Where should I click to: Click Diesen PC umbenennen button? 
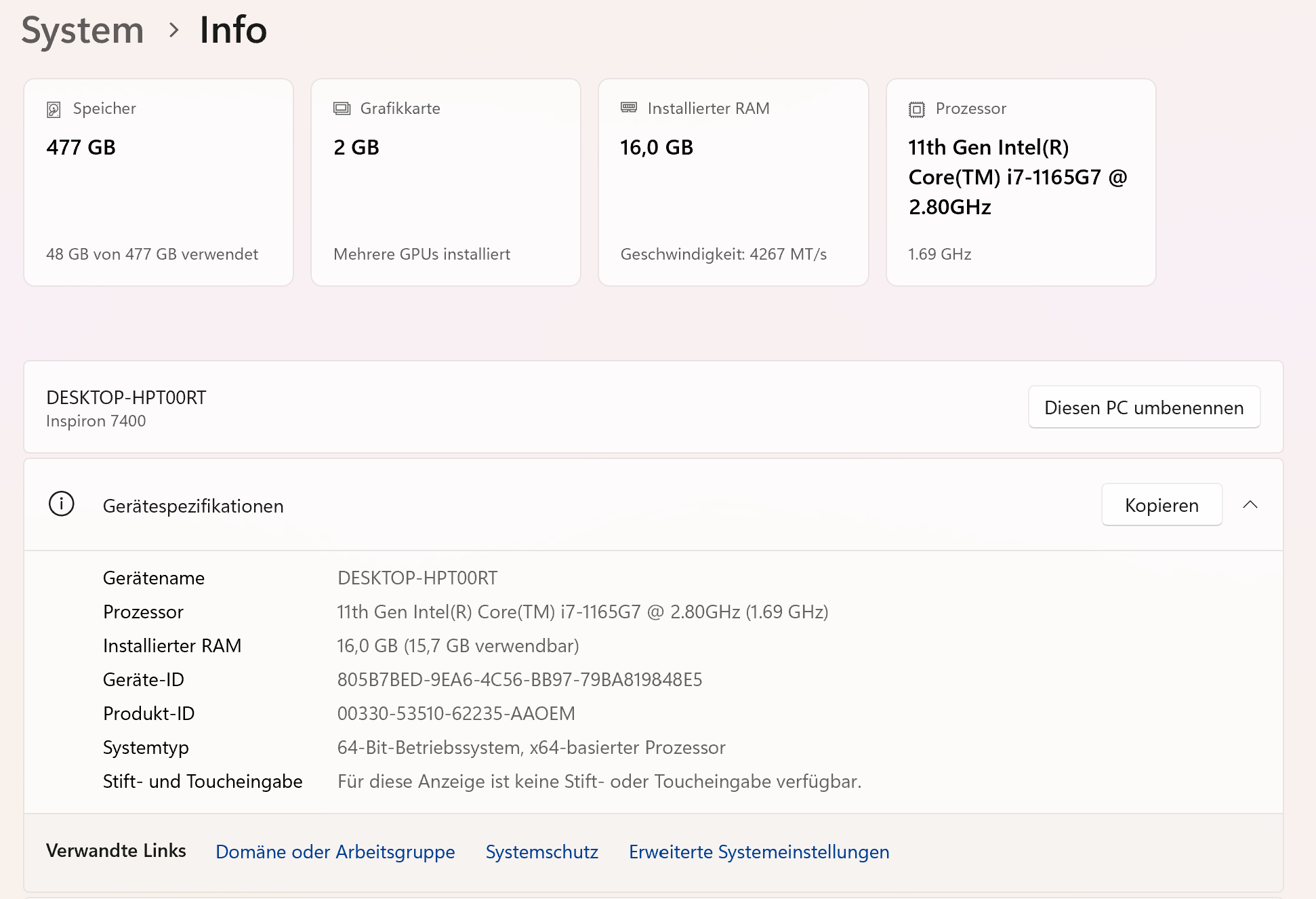(1144, 407)
